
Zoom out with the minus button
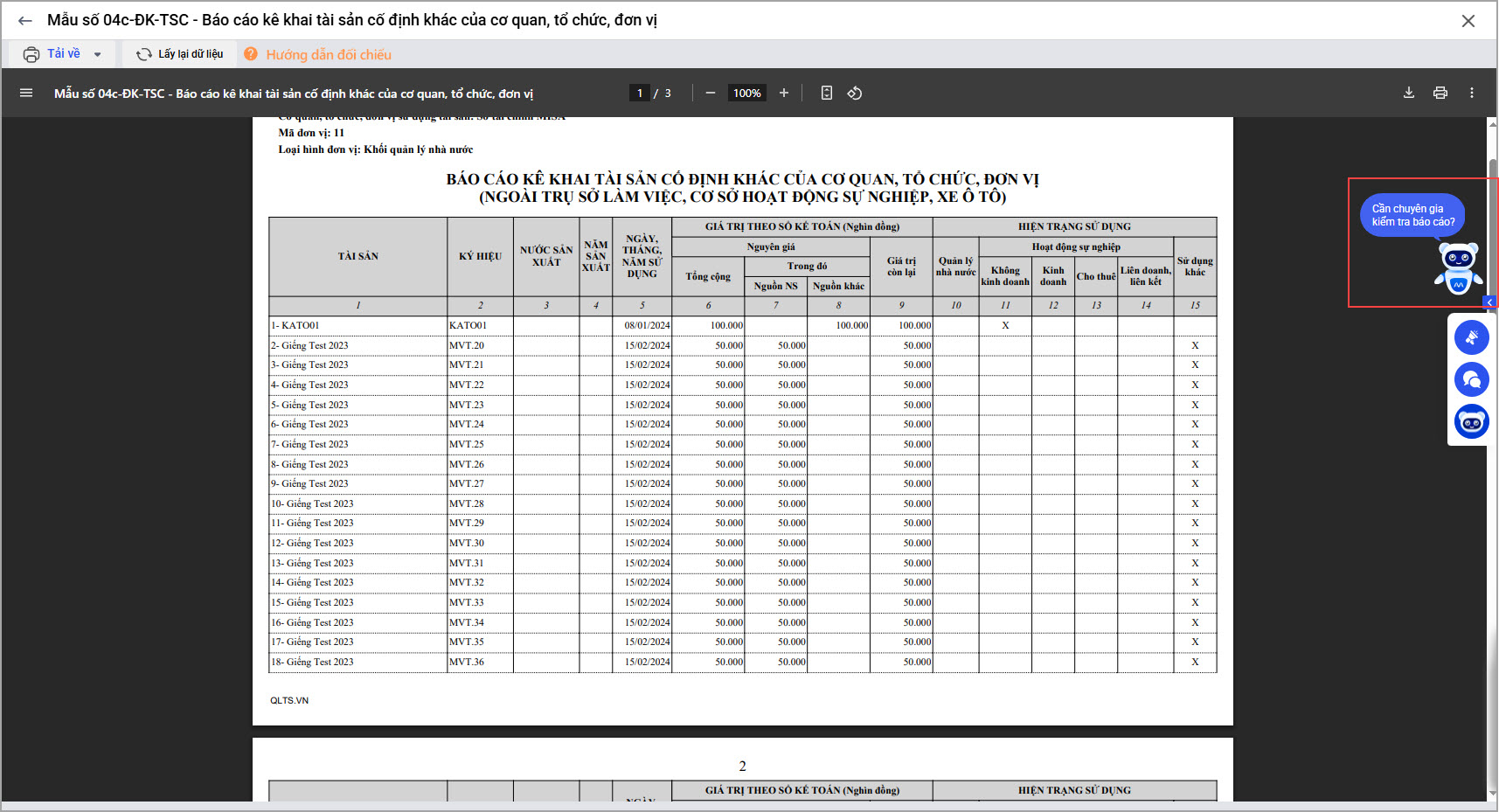tap(711, 93)
